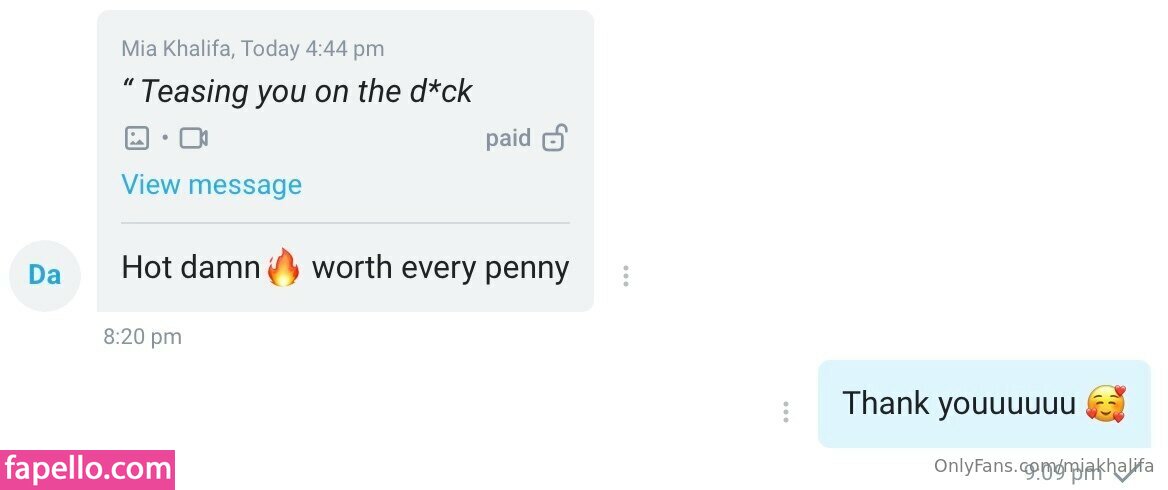Open the View message link
Image resolution: width=1168 pixels, height=490 pixels.
point(212,185)
